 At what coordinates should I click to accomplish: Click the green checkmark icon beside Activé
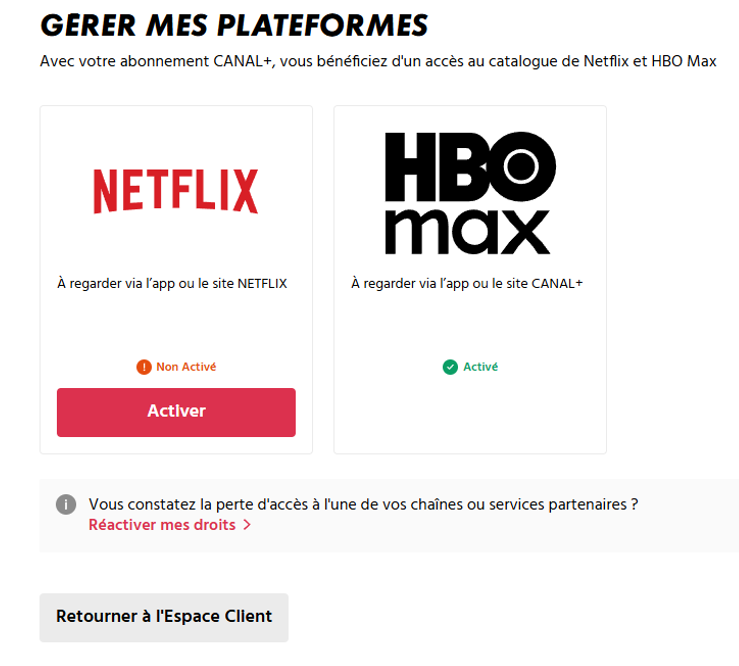[450, 367]
